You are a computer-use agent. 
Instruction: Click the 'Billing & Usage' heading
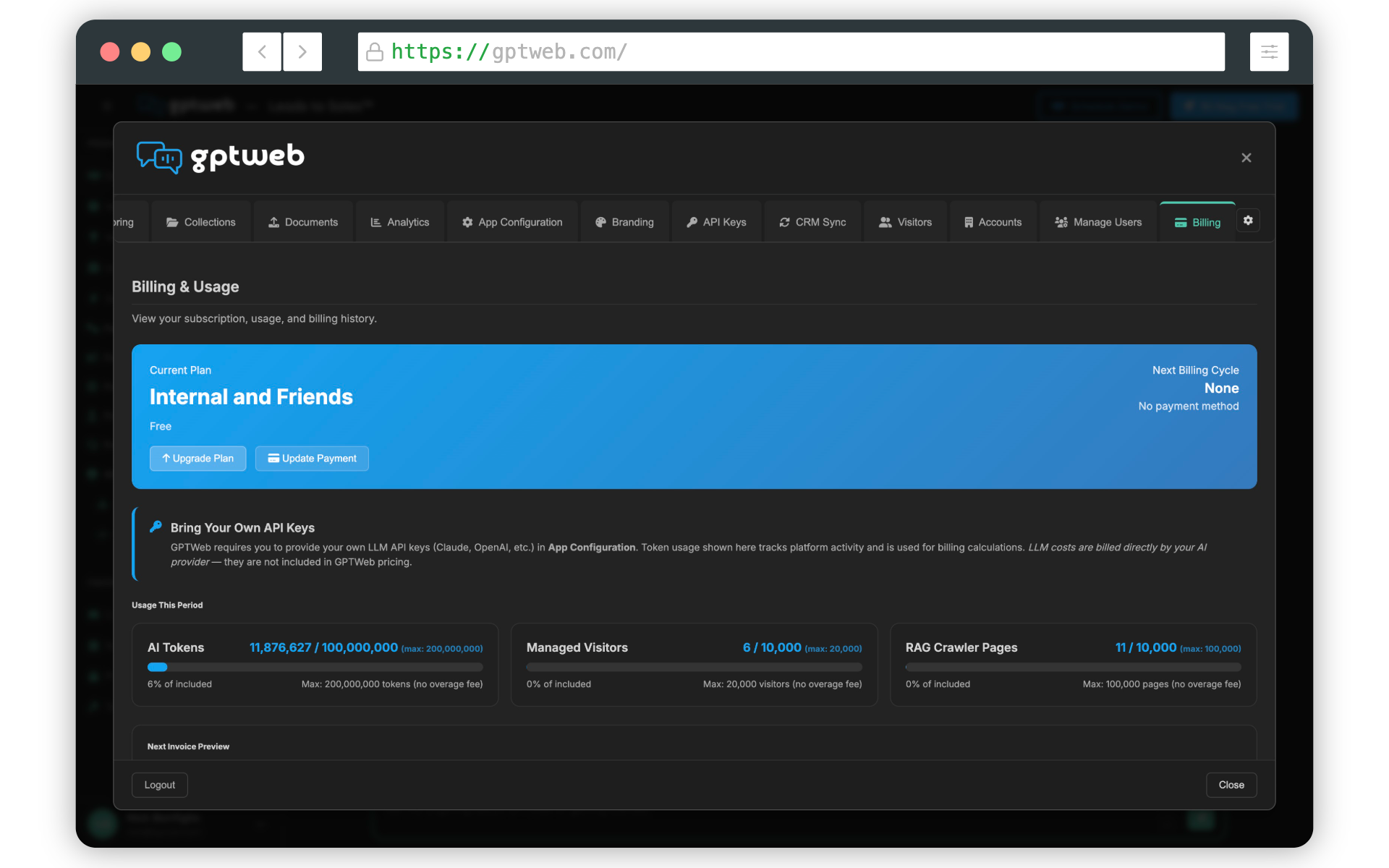[x=185, y=286]
